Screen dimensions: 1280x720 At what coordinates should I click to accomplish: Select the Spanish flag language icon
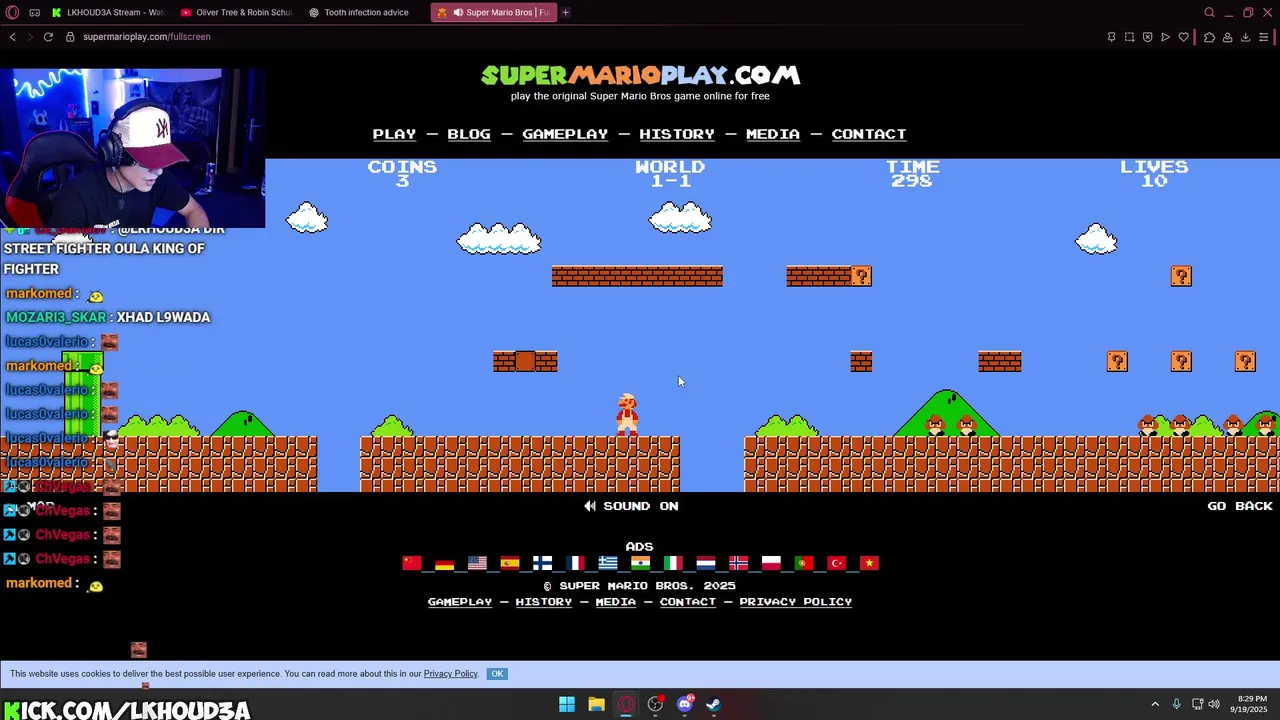(510, 563)
